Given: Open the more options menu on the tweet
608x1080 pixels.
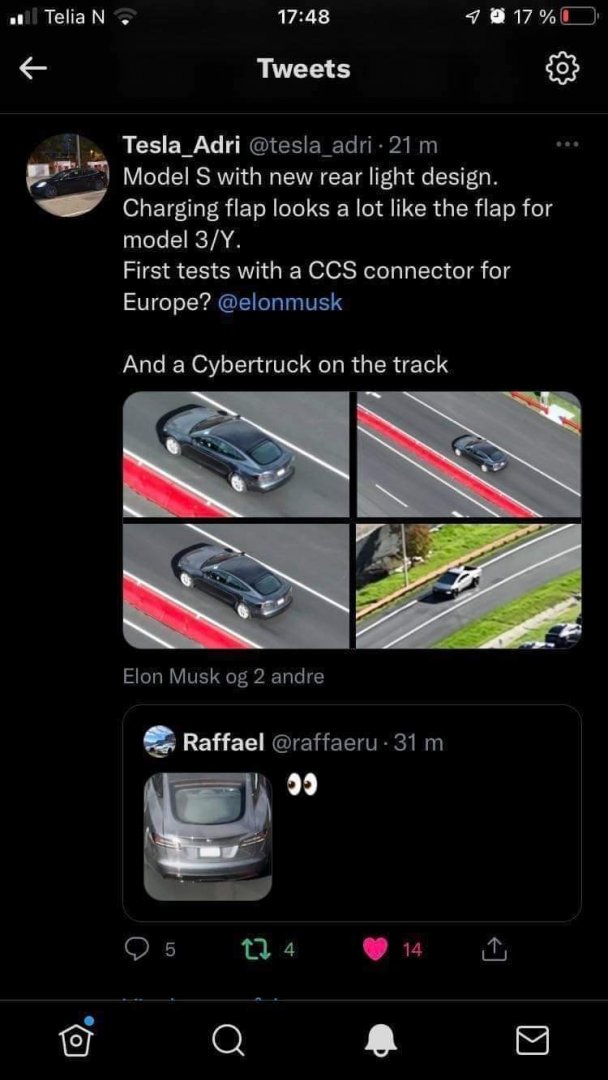Looking at the screenshot, I should click(x=568, y=144).
